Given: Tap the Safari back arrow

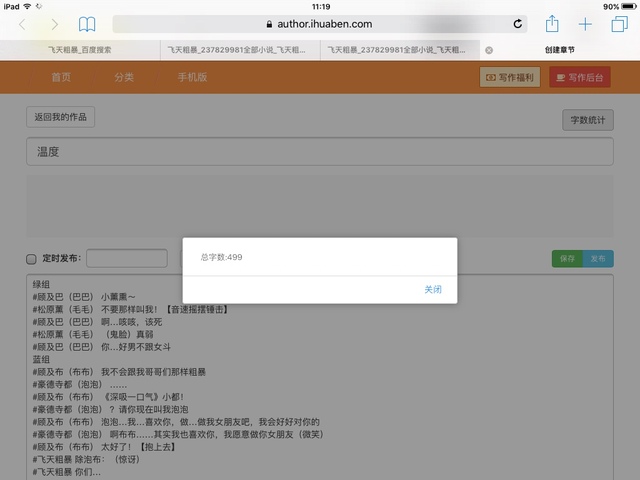Looking at the screenshot, I should (23, 24).
